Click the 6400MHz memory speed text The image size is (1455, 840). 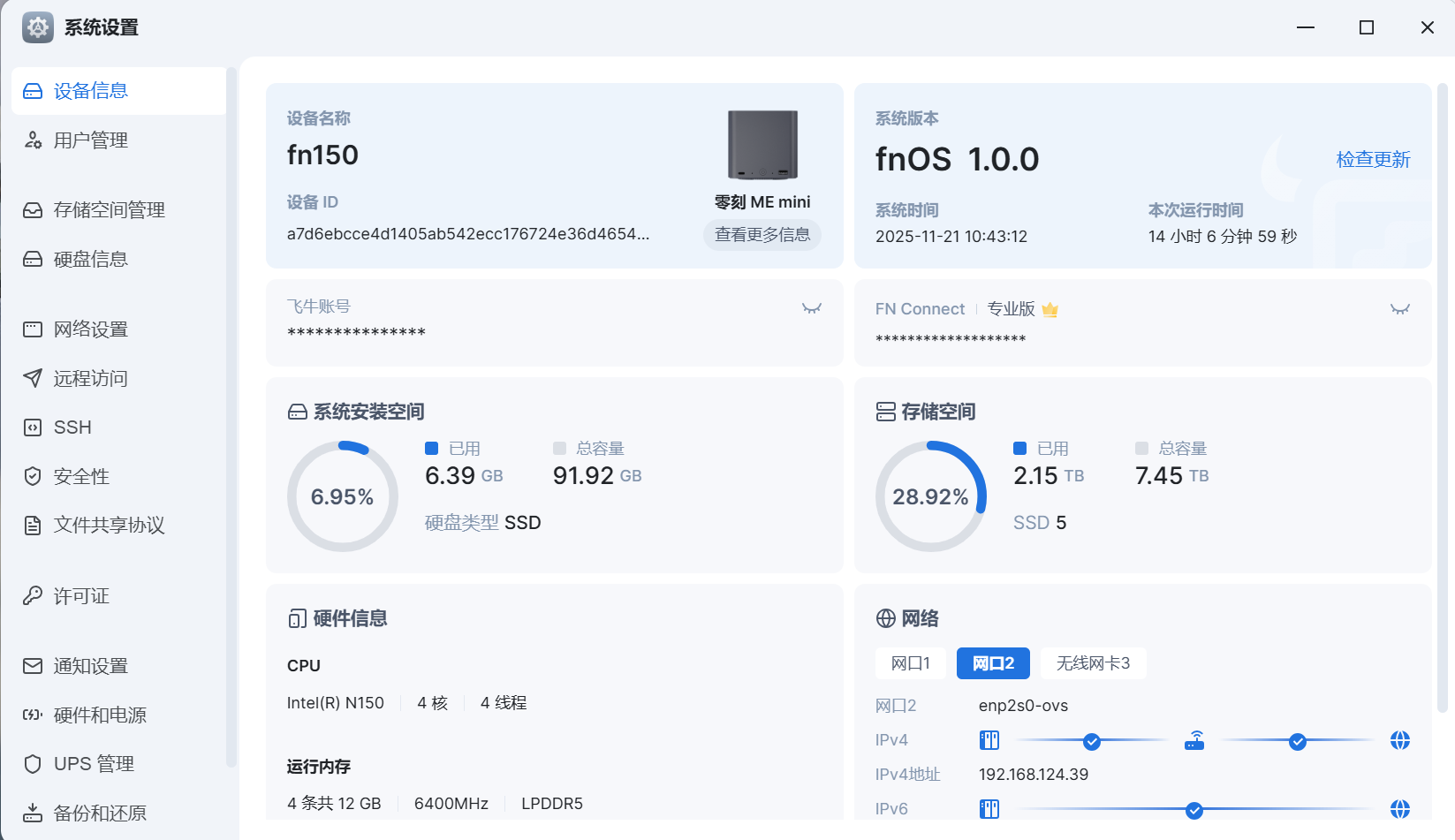[x=451, y=804]
